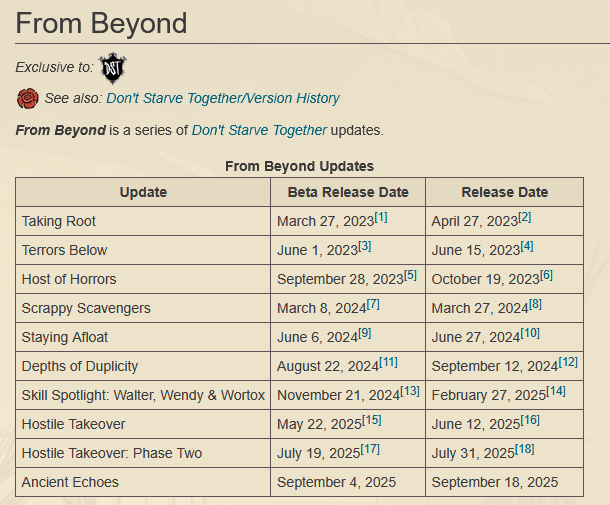Open footnote 6 after October 19, 2023
Viewport: 610px width, 505px height.
(x=546, y=275)
